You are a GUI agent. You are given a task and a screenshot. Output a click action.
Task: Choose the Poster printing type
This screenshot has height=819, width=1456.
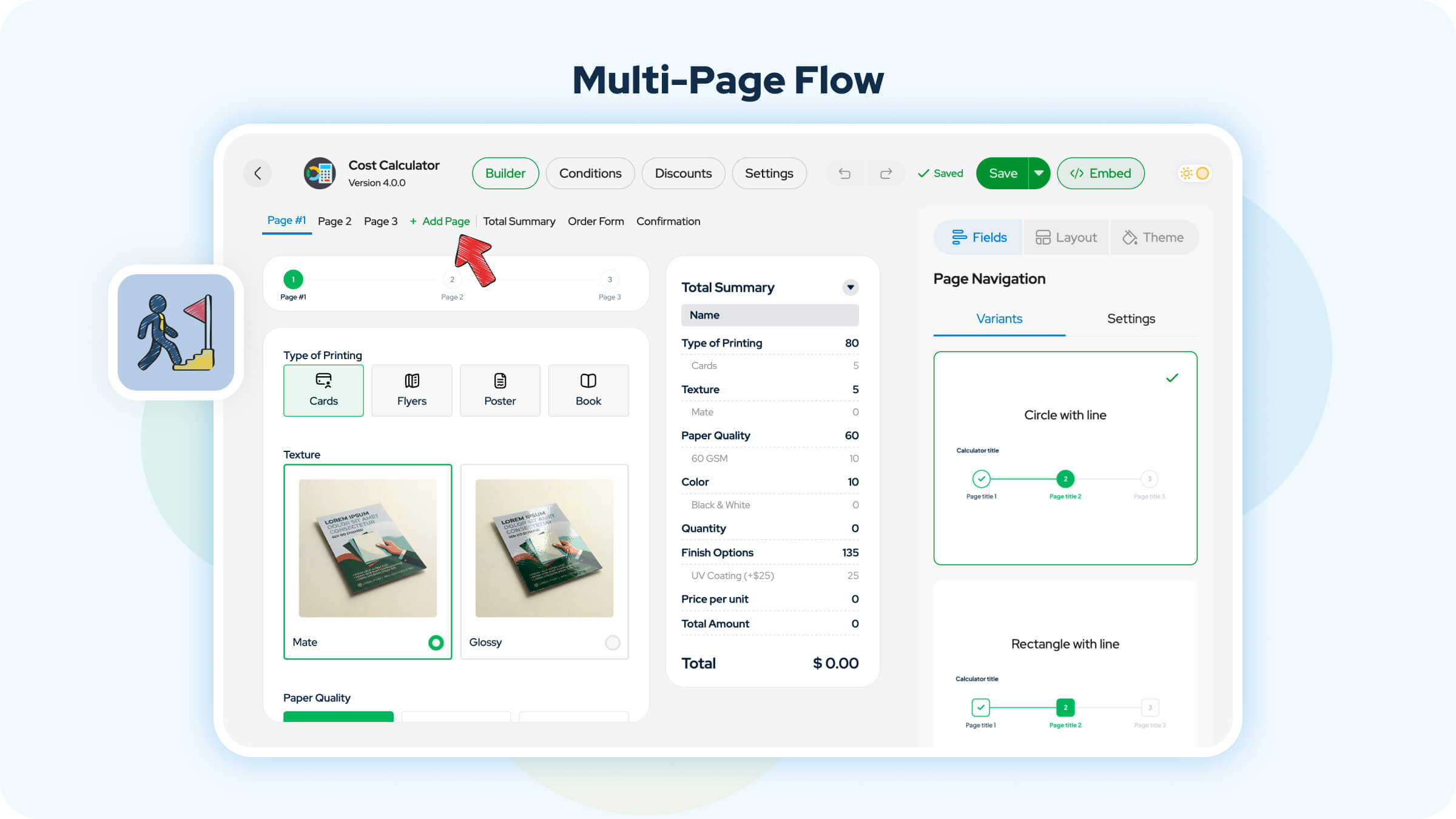500,390
